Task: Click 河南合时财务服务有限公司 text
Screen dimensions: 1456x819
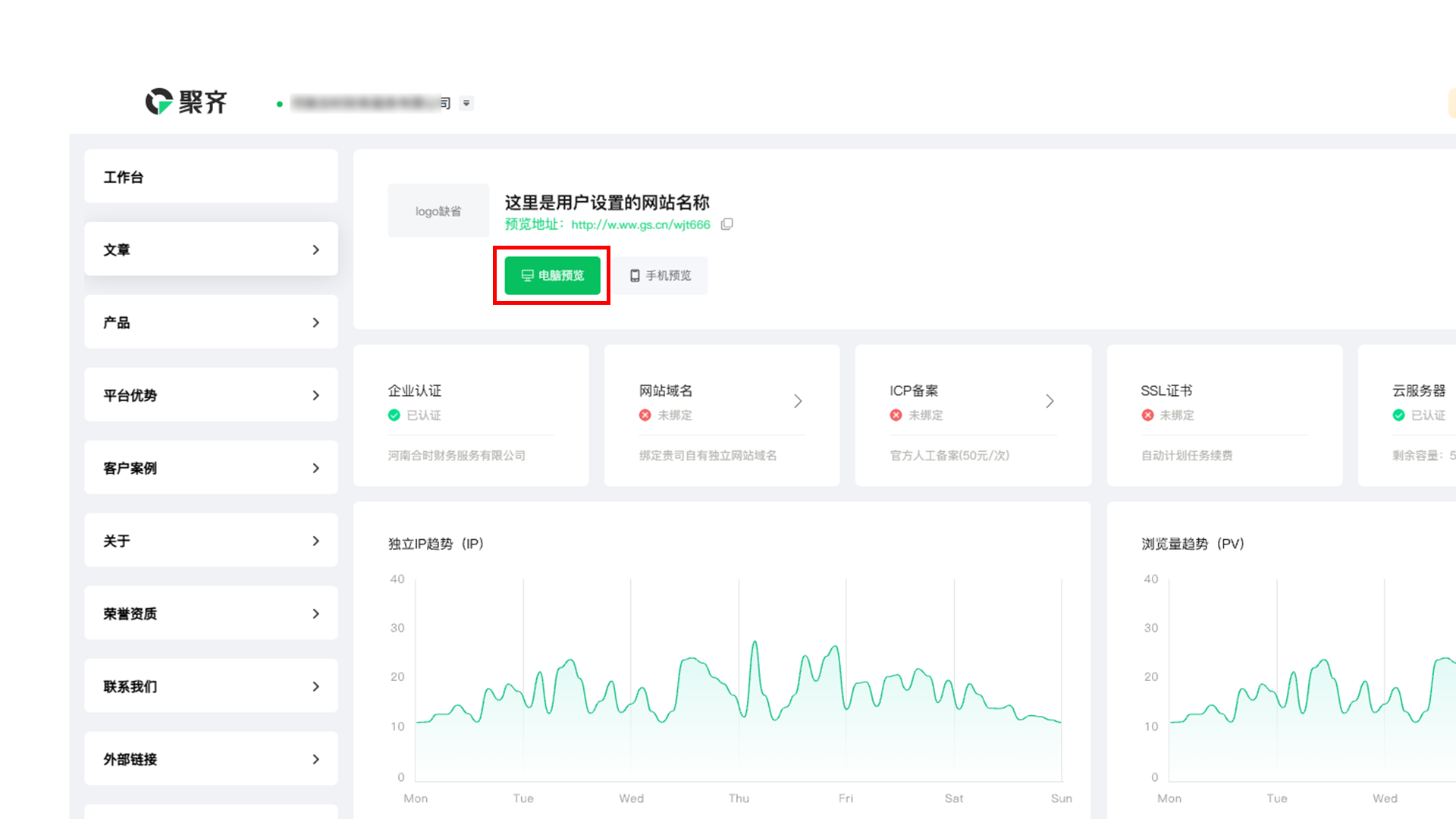Action: (457, 455)
